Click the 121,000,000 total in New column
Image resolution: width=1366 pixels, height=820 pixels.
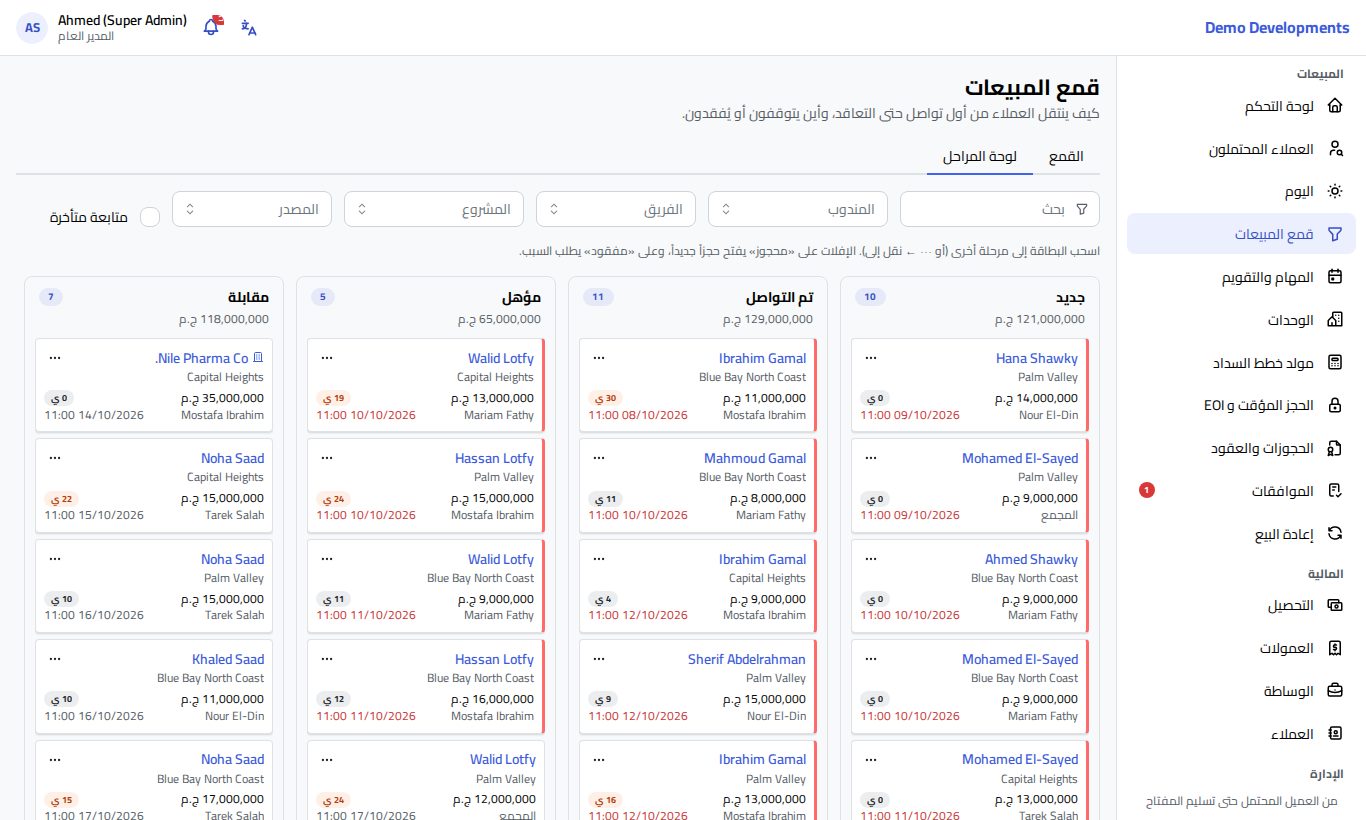[x=1039, y=319]
